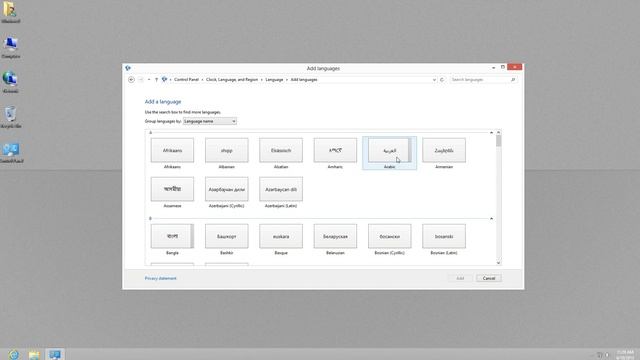This screenshot has height=360, width=640.
Task: Open the Computer desktop icon
Action: [11, 48]
